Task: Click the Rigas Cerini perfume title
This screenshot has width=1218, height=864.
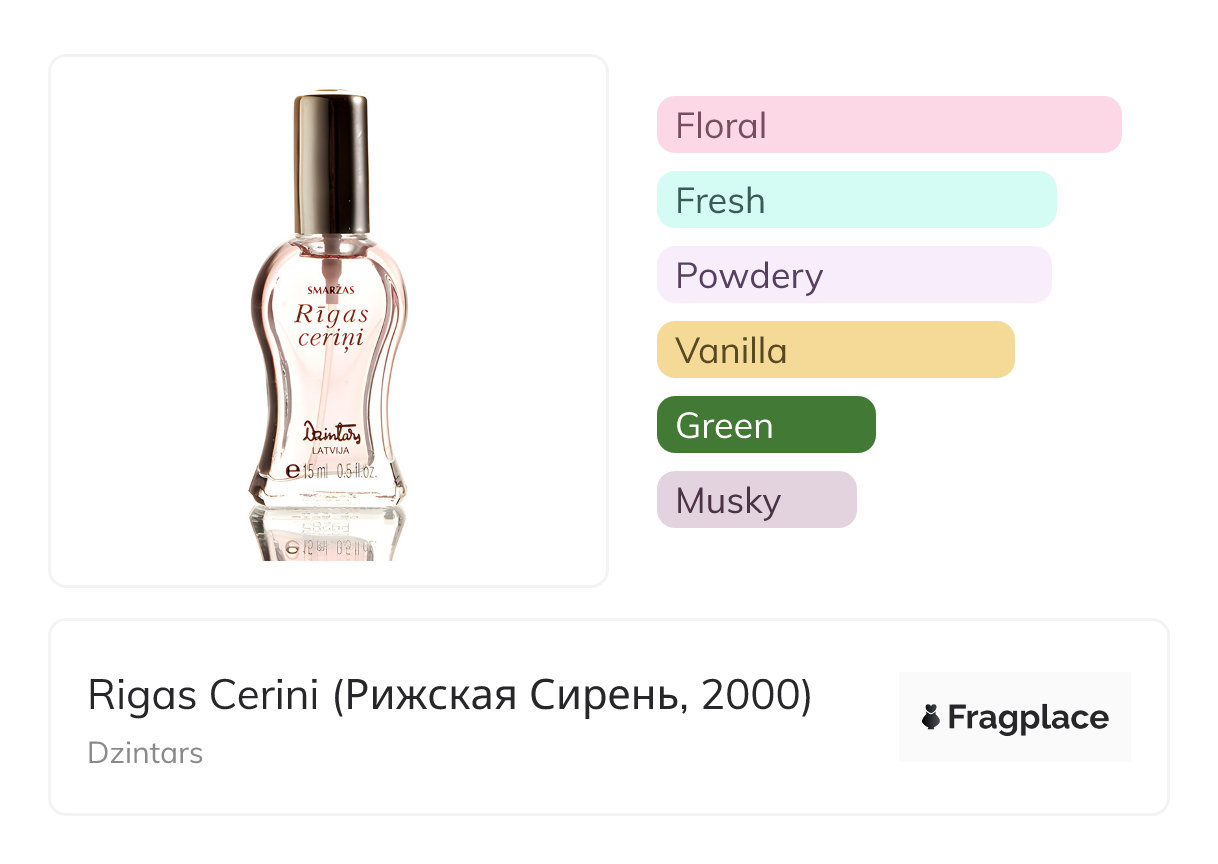Action: [x=204, y=696]
